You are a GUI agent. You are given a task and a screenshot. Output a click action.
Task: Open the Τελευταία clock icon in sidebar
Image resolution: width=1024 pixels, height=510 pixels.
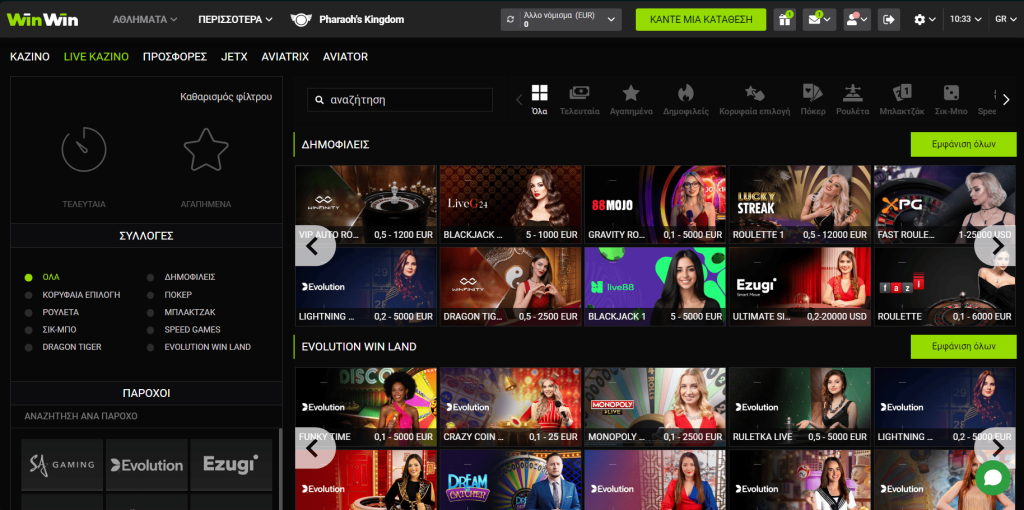[84, 150]
